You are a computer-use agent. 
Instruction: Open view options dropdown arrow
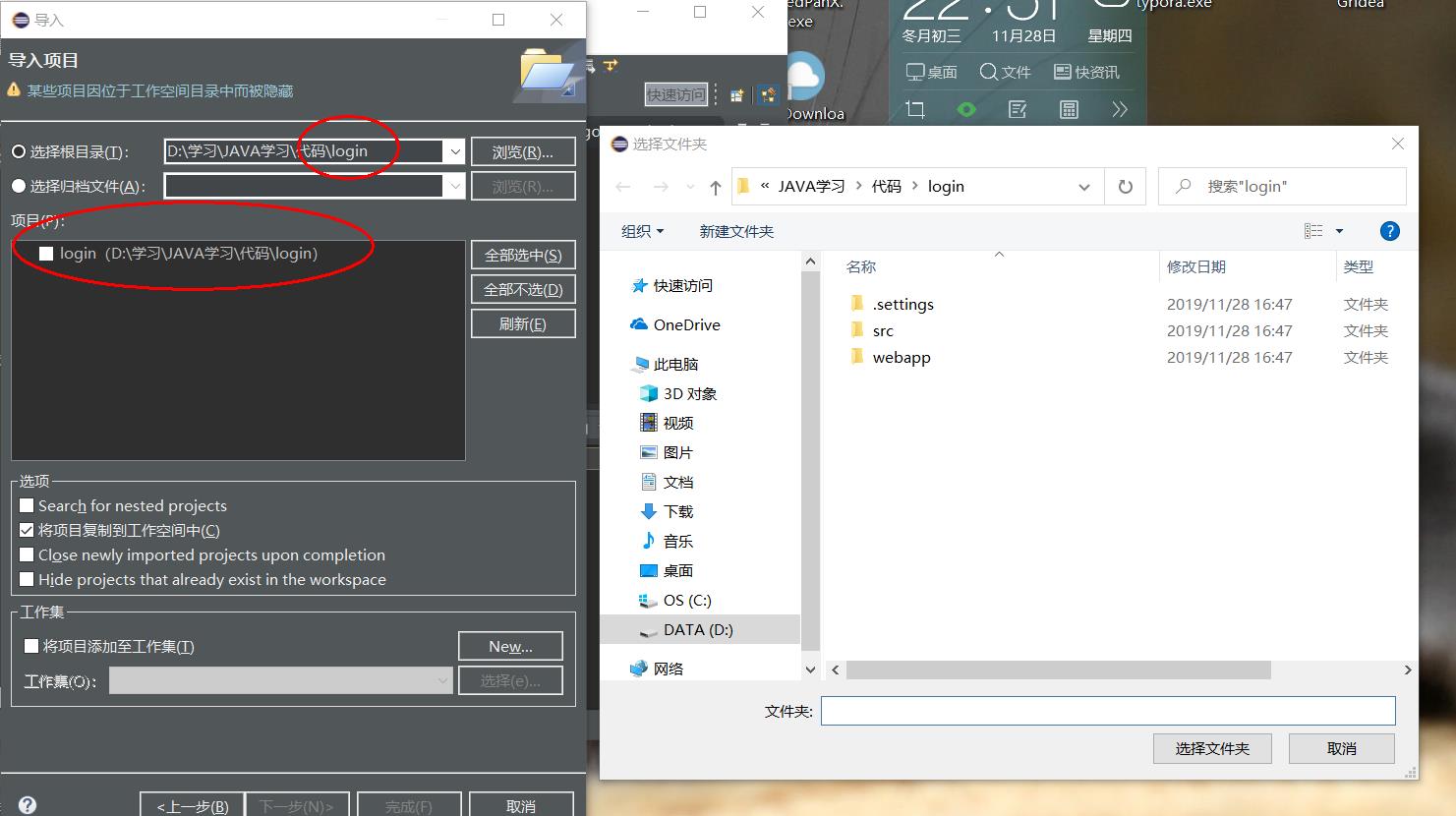pos(1339,231)
